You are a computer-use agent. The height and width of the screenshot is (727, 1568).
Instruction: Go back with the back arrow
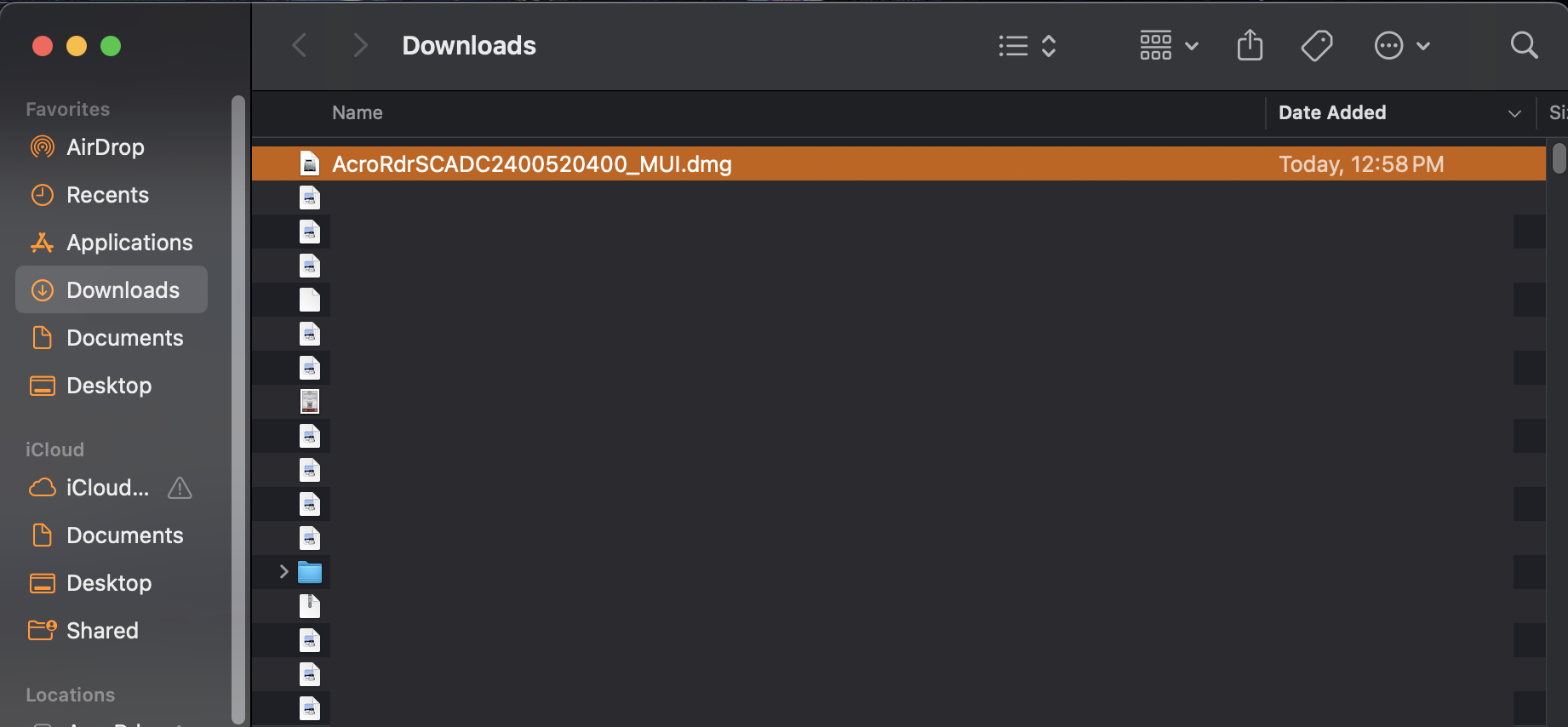click(299, 45)
